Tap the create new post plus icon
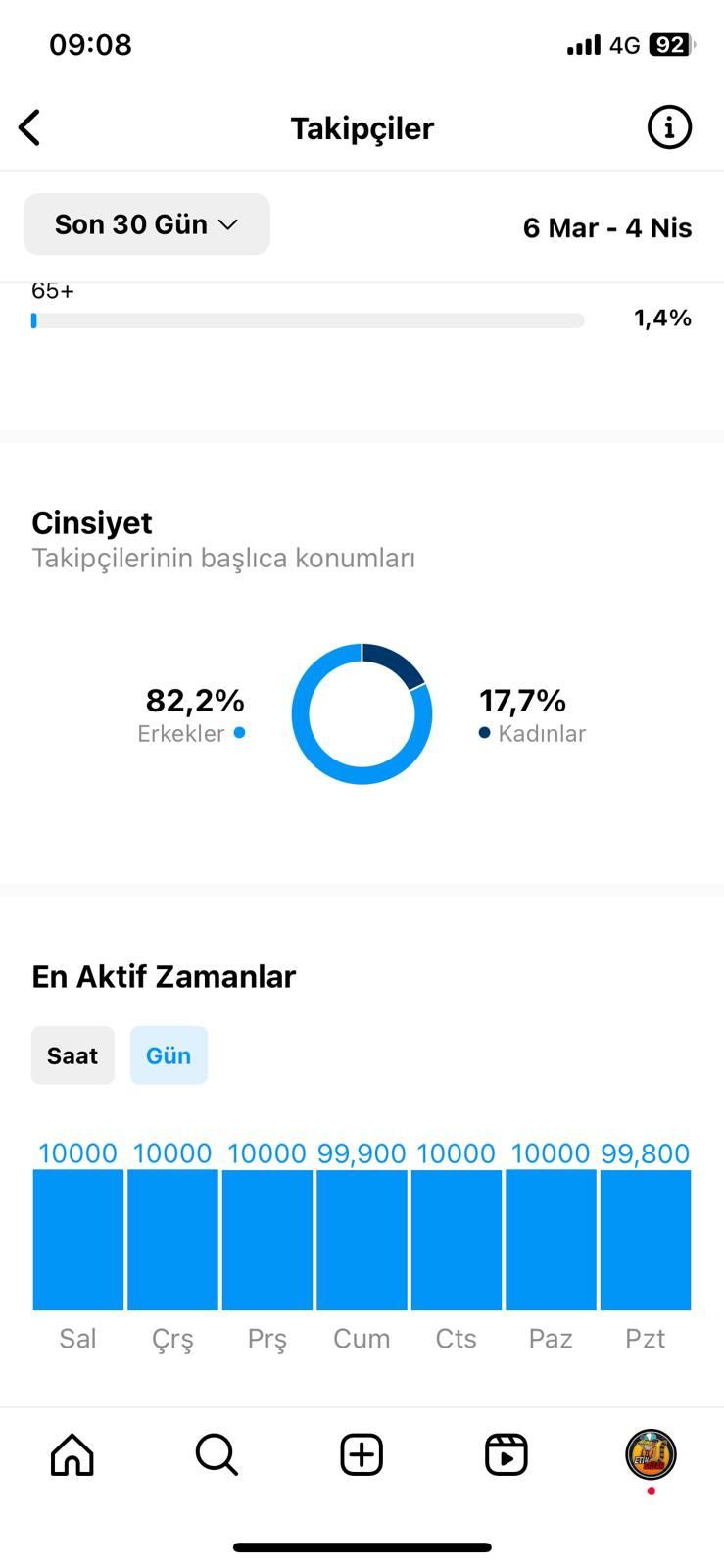 (362, 1454)
